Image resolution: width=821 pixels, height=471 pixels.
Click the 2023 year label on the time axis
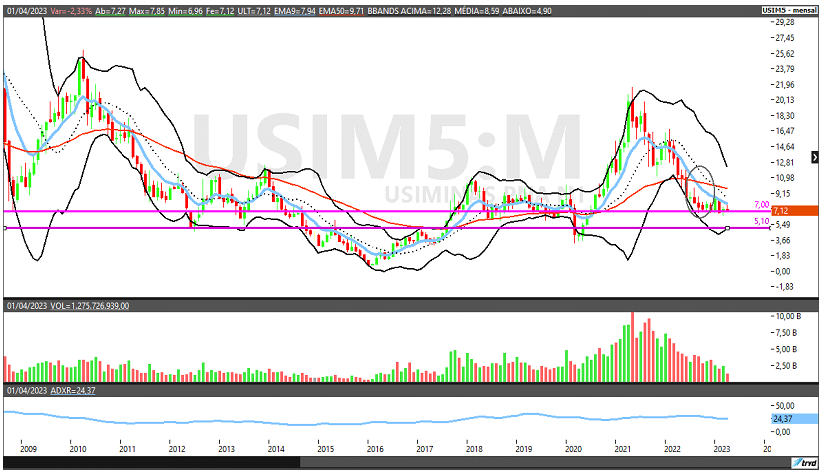[x=722, y=448]
